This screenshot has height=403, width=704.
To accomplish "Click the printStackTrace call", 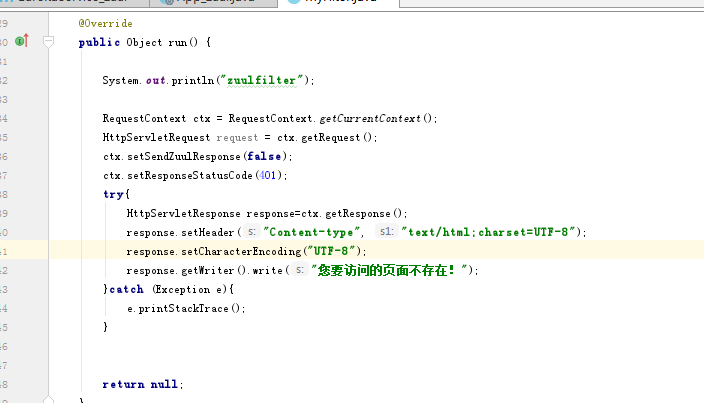I will (x=183, y=308).
